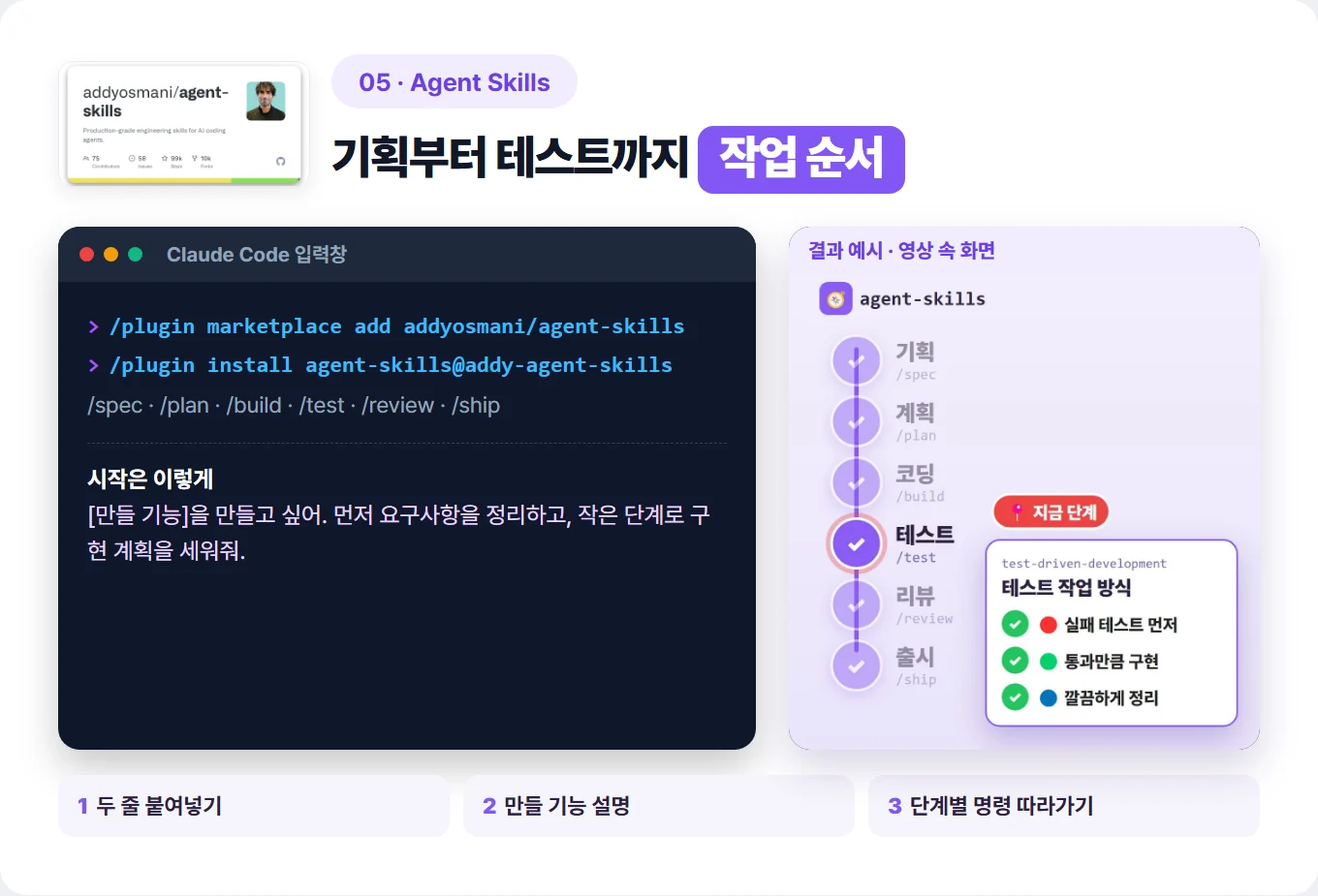Select the 코딩 step circle
This screenshot has height=896, width=1318.
(x=857, y=482)
